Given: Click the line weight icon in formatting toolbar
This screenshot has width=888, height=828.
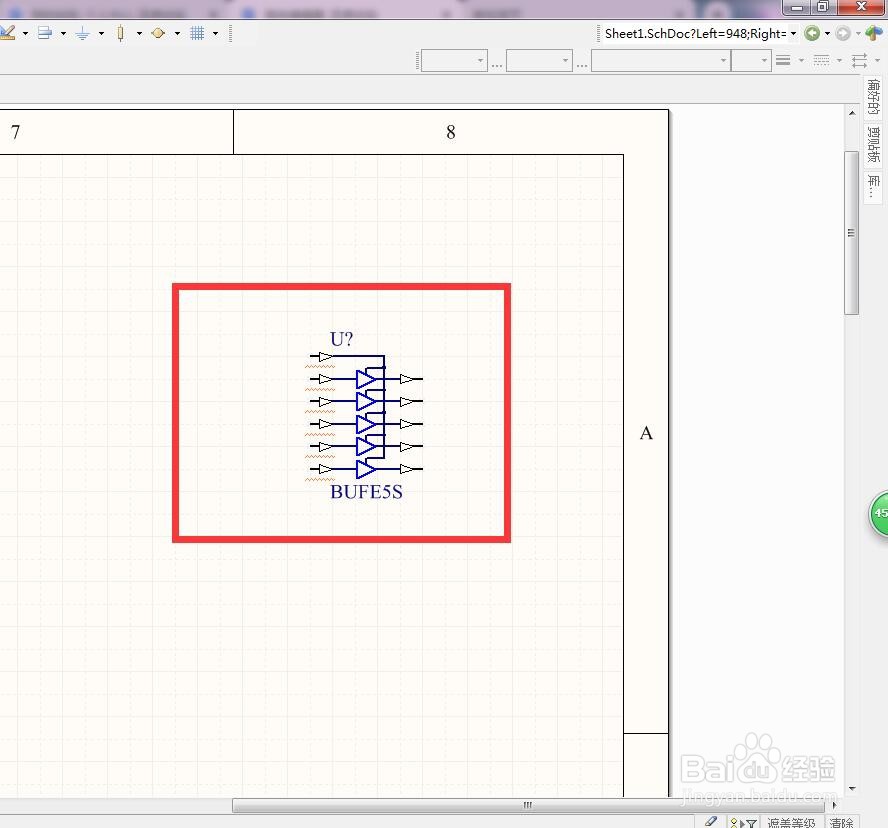Looking at the screenshot, I should pyautogui.click(x=783, y=60).
